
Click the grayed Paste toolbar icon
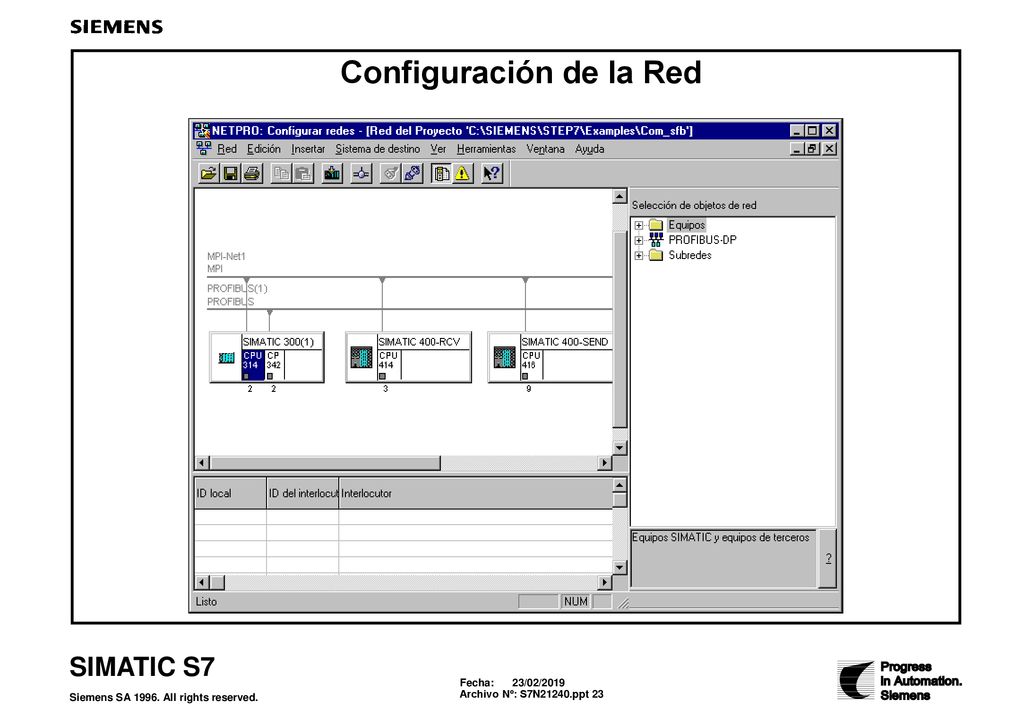[x=302, y=174]
